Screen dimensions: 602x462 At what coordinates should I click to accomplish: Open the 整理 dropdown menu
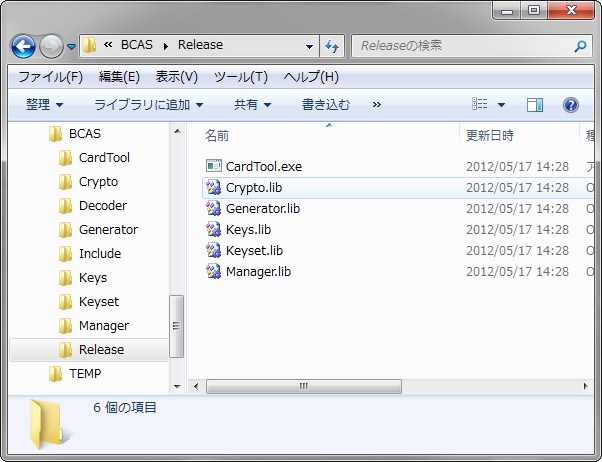coord(44,104)
